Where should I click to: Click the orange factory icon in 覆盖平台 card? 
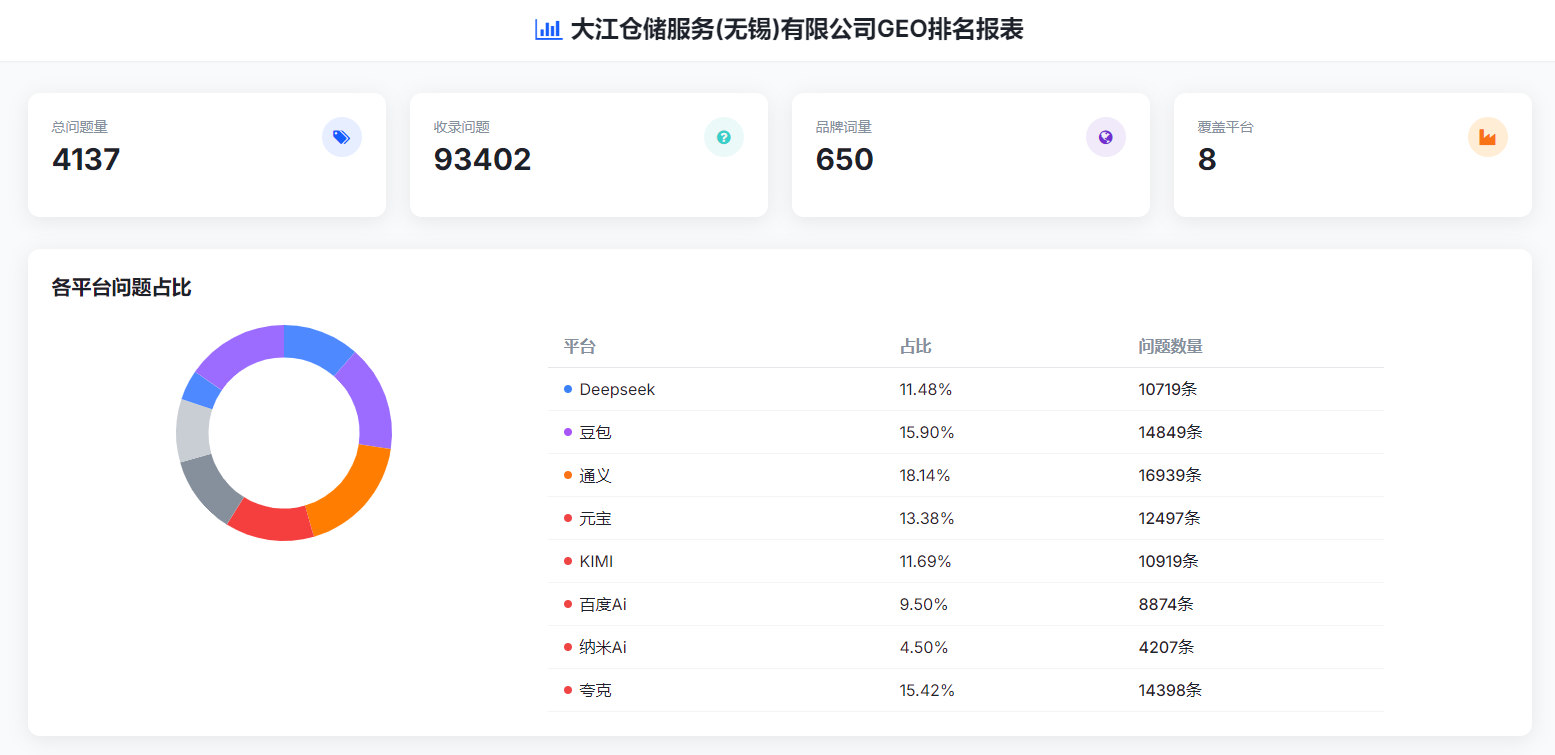pyautogui.click(x=1487, y=137)
